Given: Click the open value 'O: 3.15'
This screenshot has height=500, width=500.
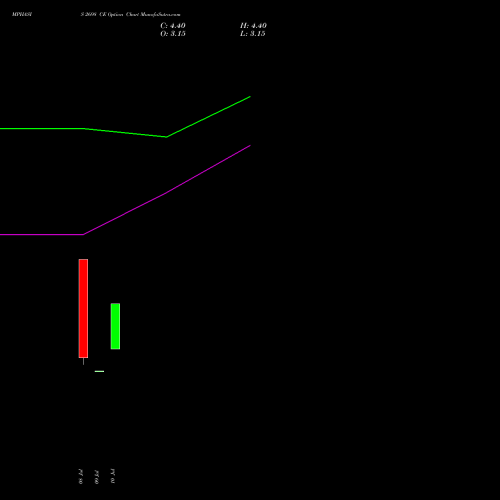Looking at the screenshot, I should click(x=173, y=34).
